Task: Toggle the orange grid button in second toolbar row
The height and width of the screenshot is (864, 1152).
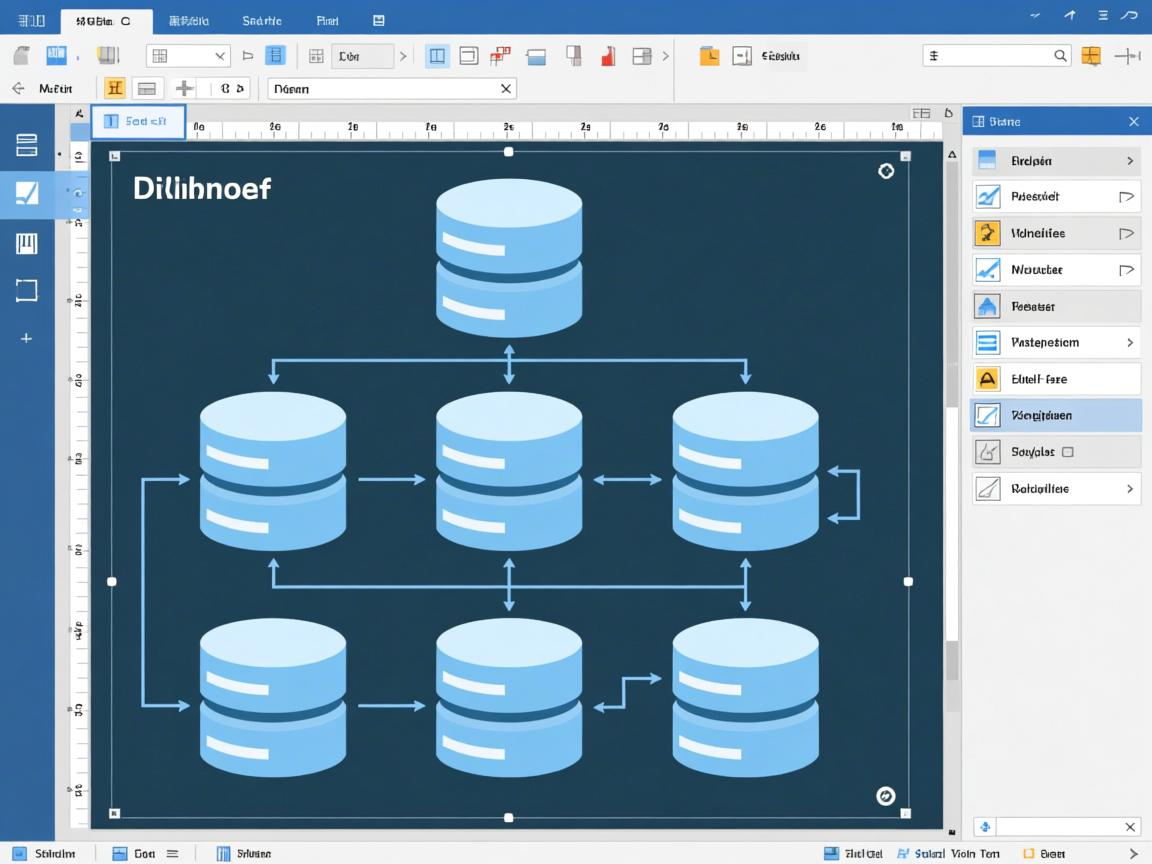Action: click(115, 88)
